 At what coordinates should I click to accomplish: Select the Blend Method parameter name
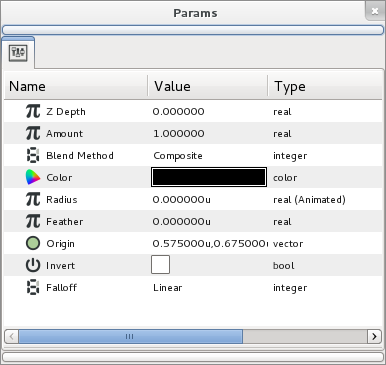pyautogui.click(x=80, y=156)
